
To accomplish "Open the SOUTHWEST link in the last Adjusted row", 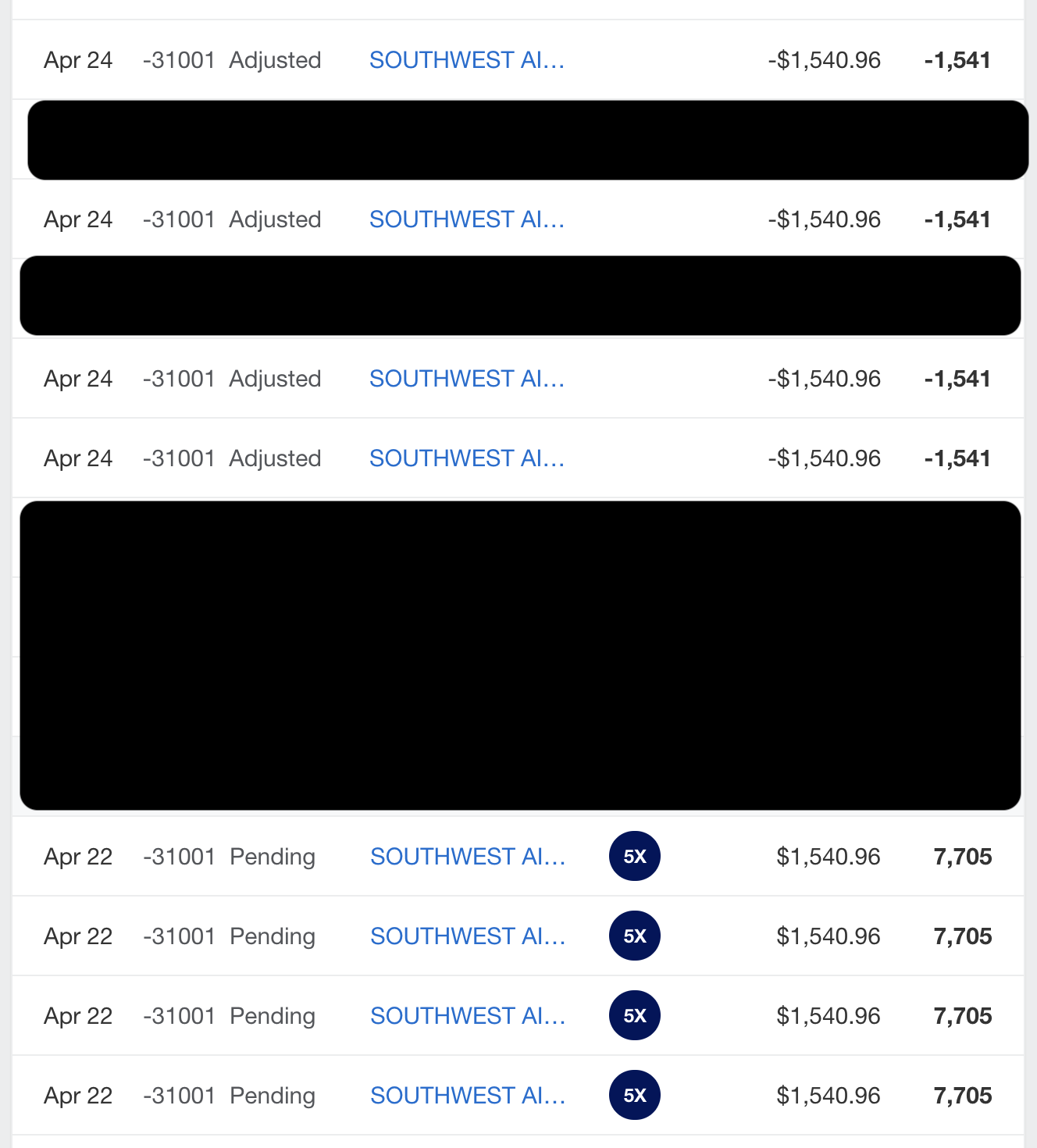I will tap(466, 458).
